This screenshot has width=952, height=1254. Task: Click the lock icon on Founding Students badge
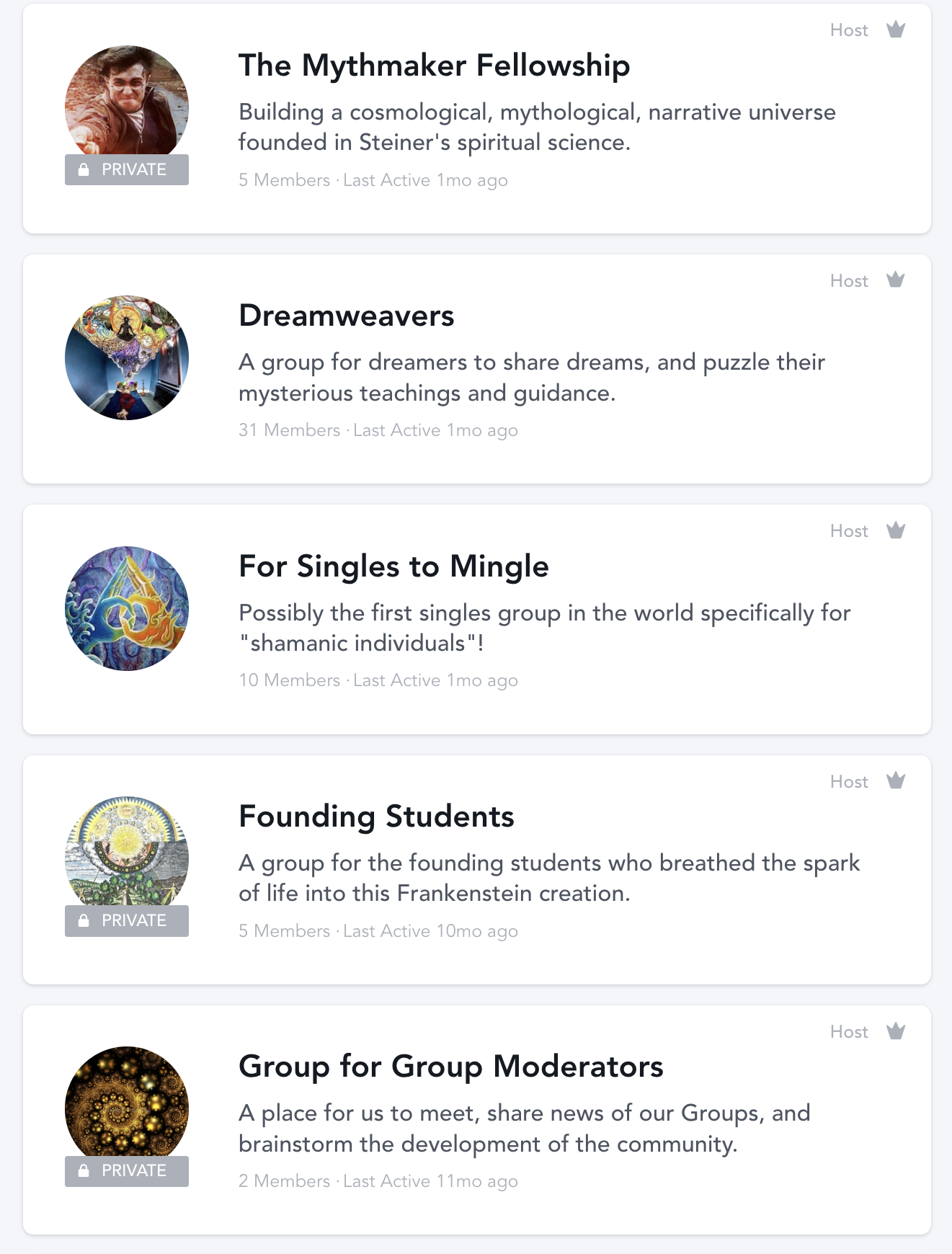point(84,921)
